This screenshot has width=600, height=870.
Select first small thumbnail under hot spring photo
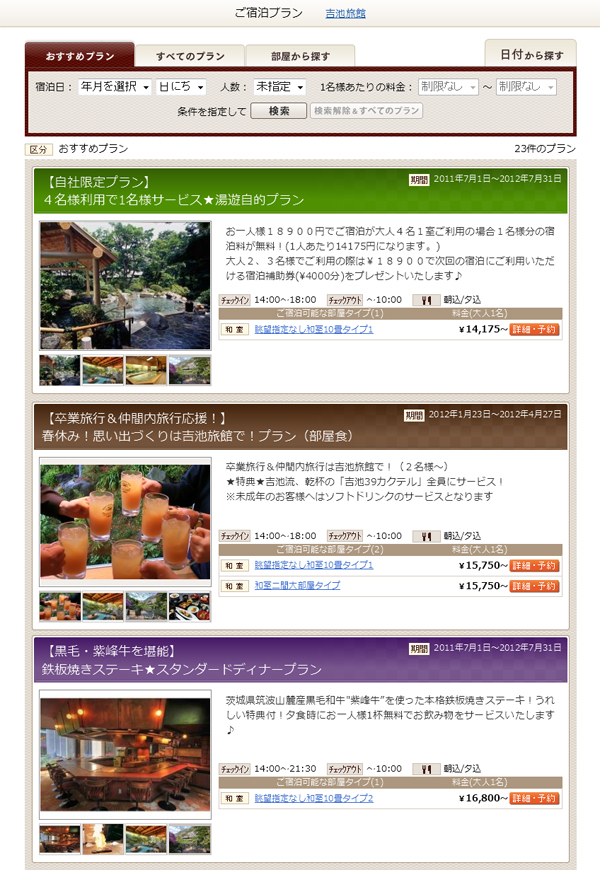coord(59,370)
